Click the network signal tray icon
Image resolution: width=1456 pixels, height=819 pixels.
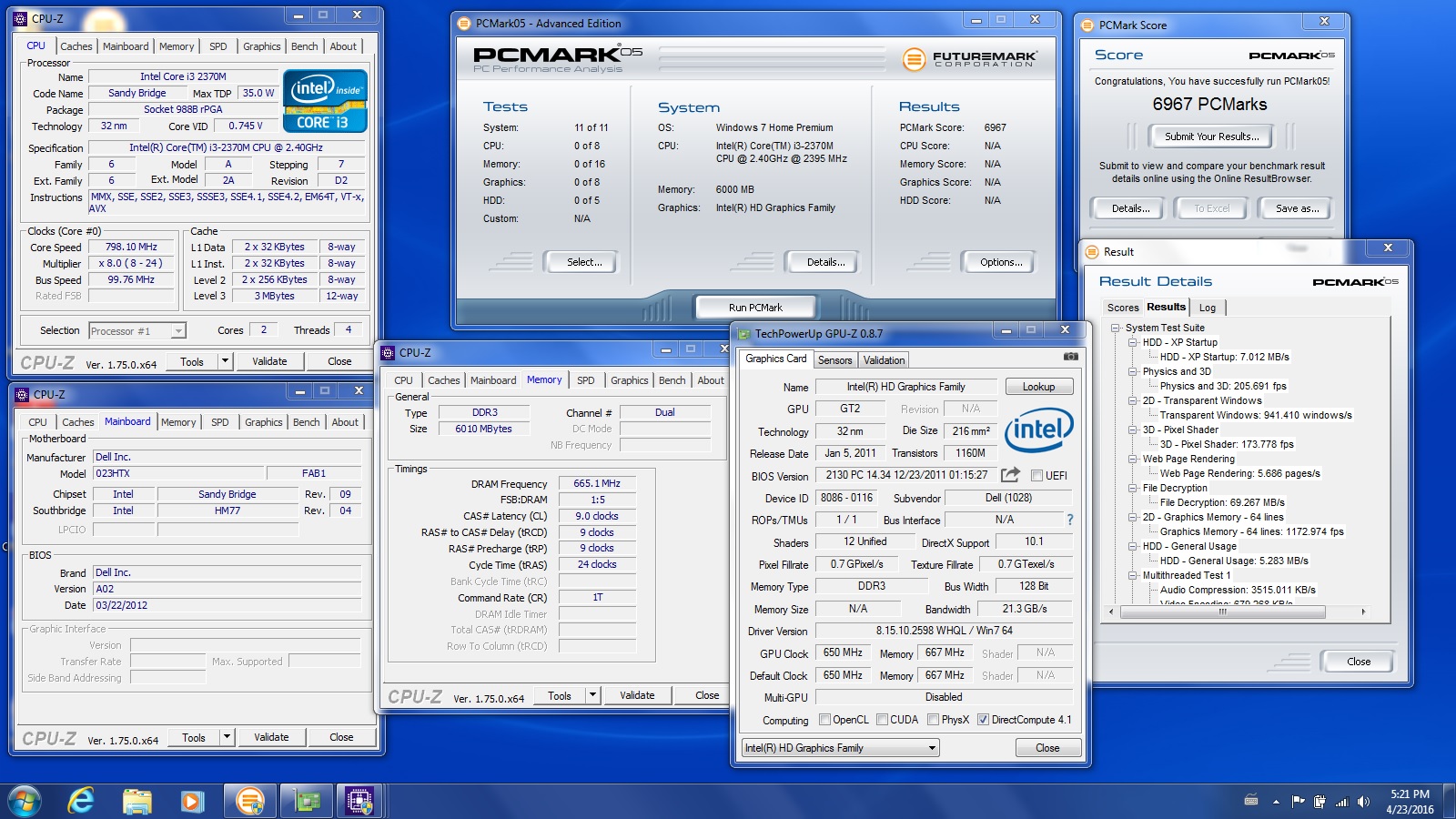point(1341,802)
